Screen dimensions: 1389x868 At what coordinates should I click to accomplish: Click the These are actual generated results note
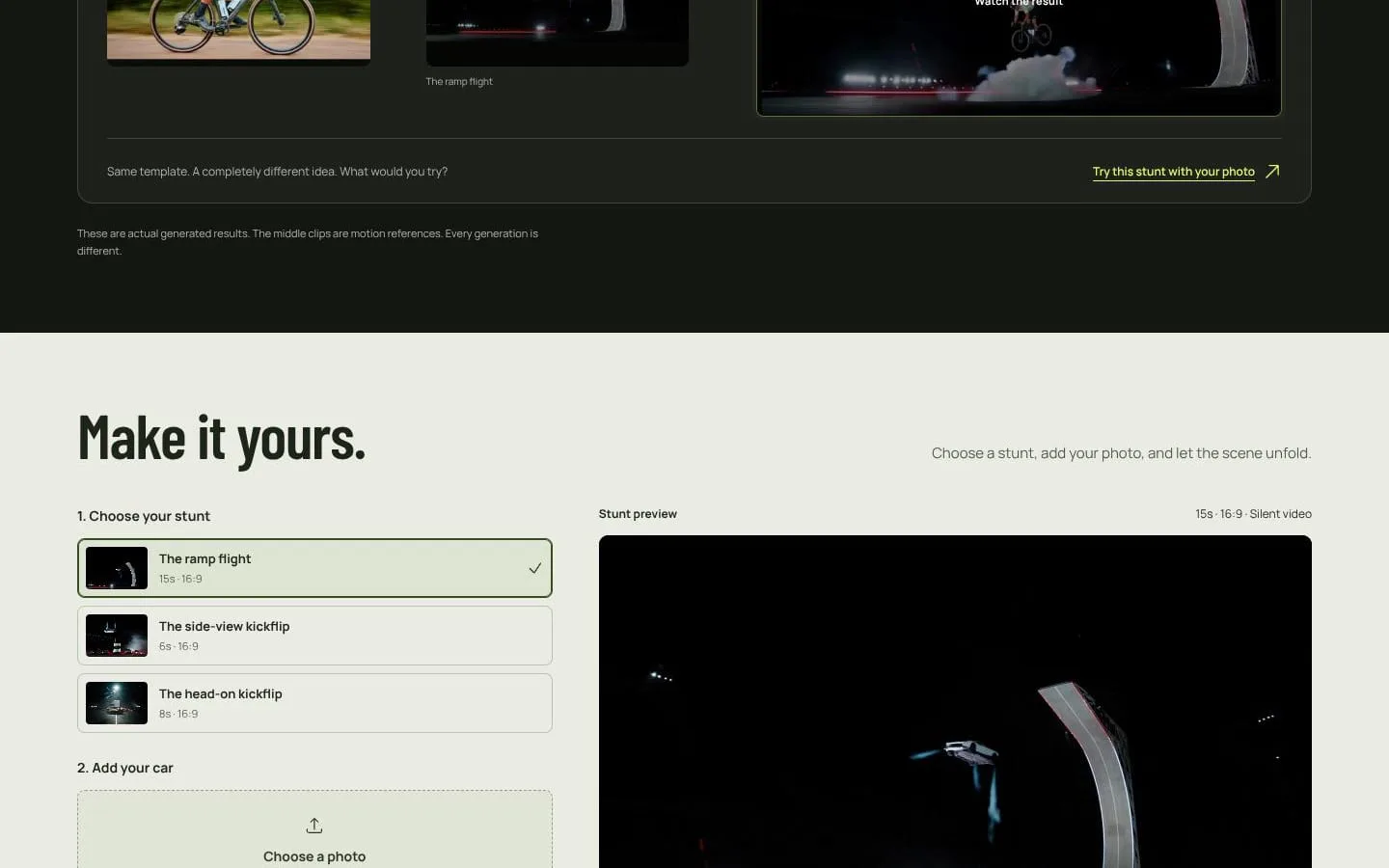point(308,242)
